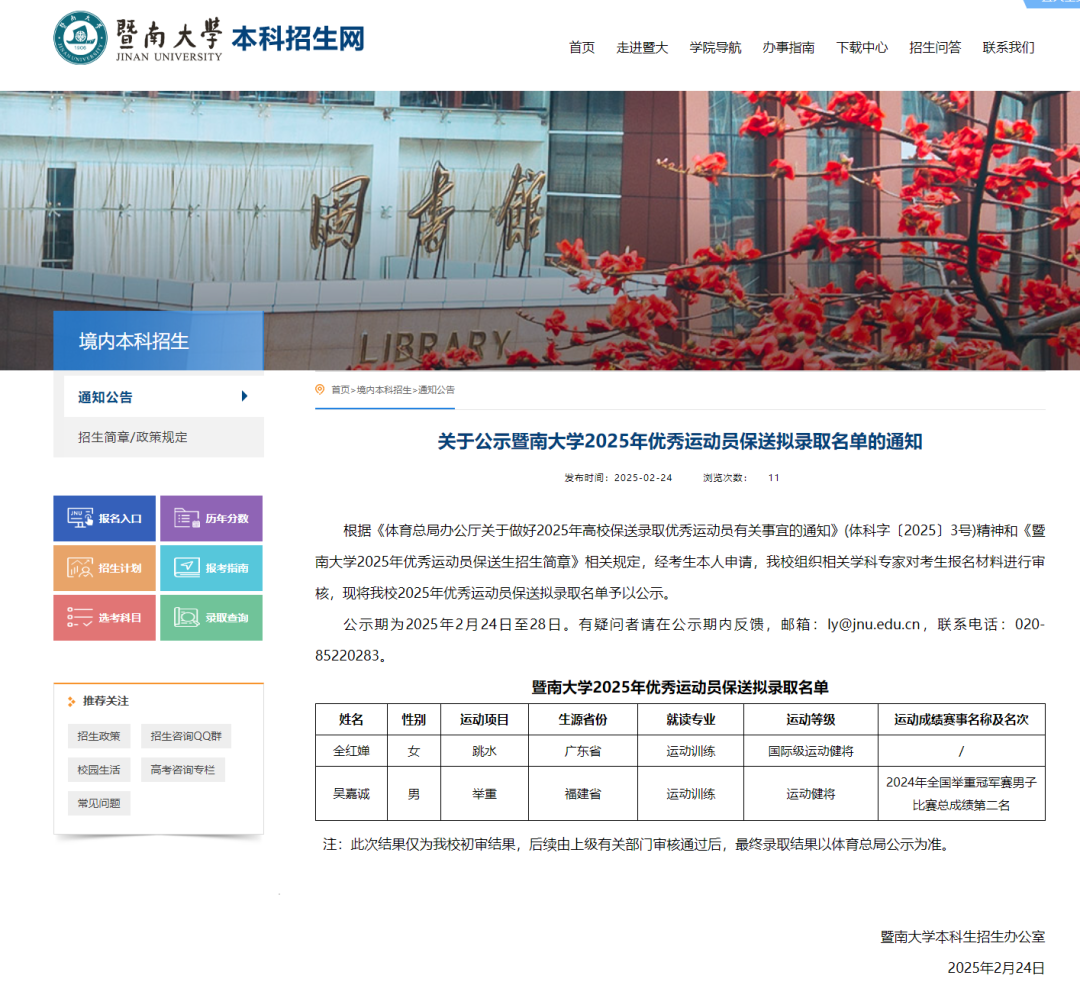The height and width of the screenshot is (982, 1080).
Task: Select 通知公告 in the sidebar menu
Action: pyautogui.click(x=163, y=397)
